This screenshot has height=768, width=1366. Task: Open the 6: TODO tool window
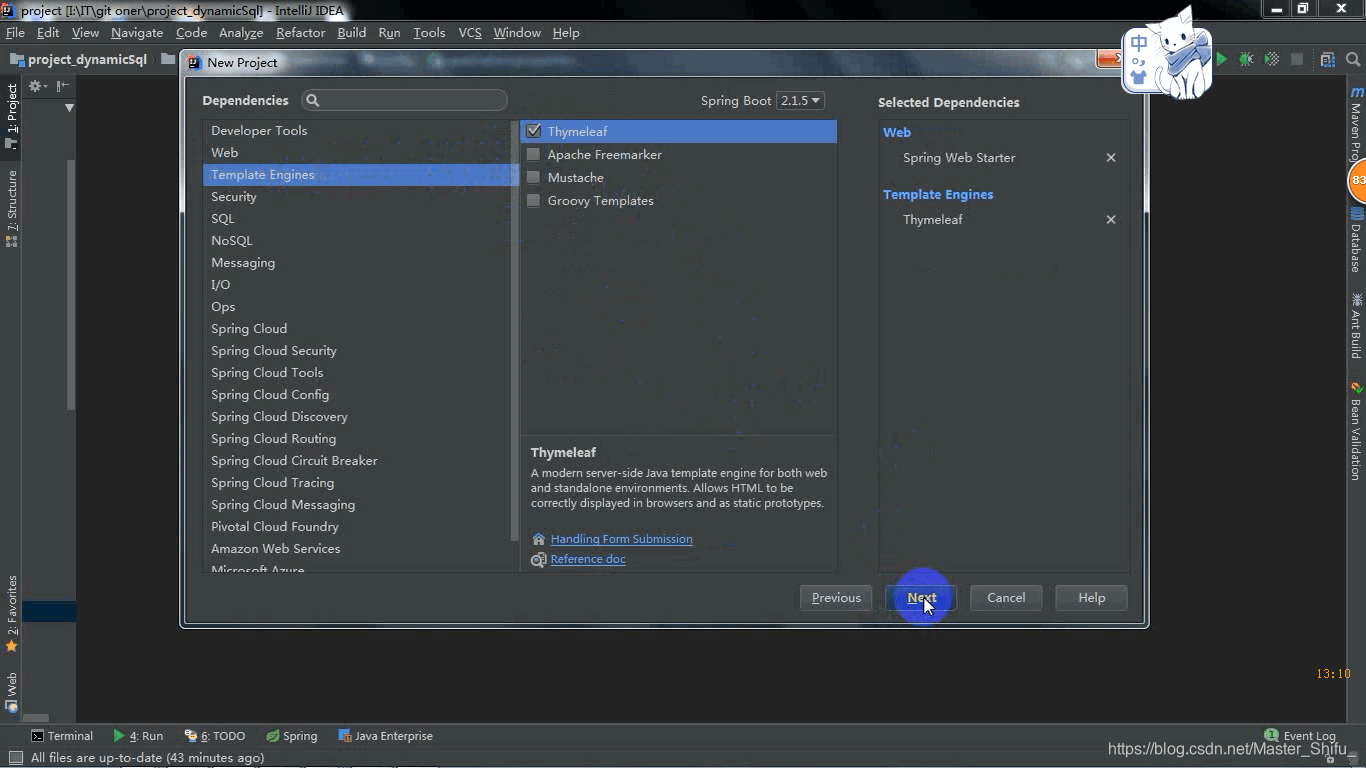(x=214, y=736)
